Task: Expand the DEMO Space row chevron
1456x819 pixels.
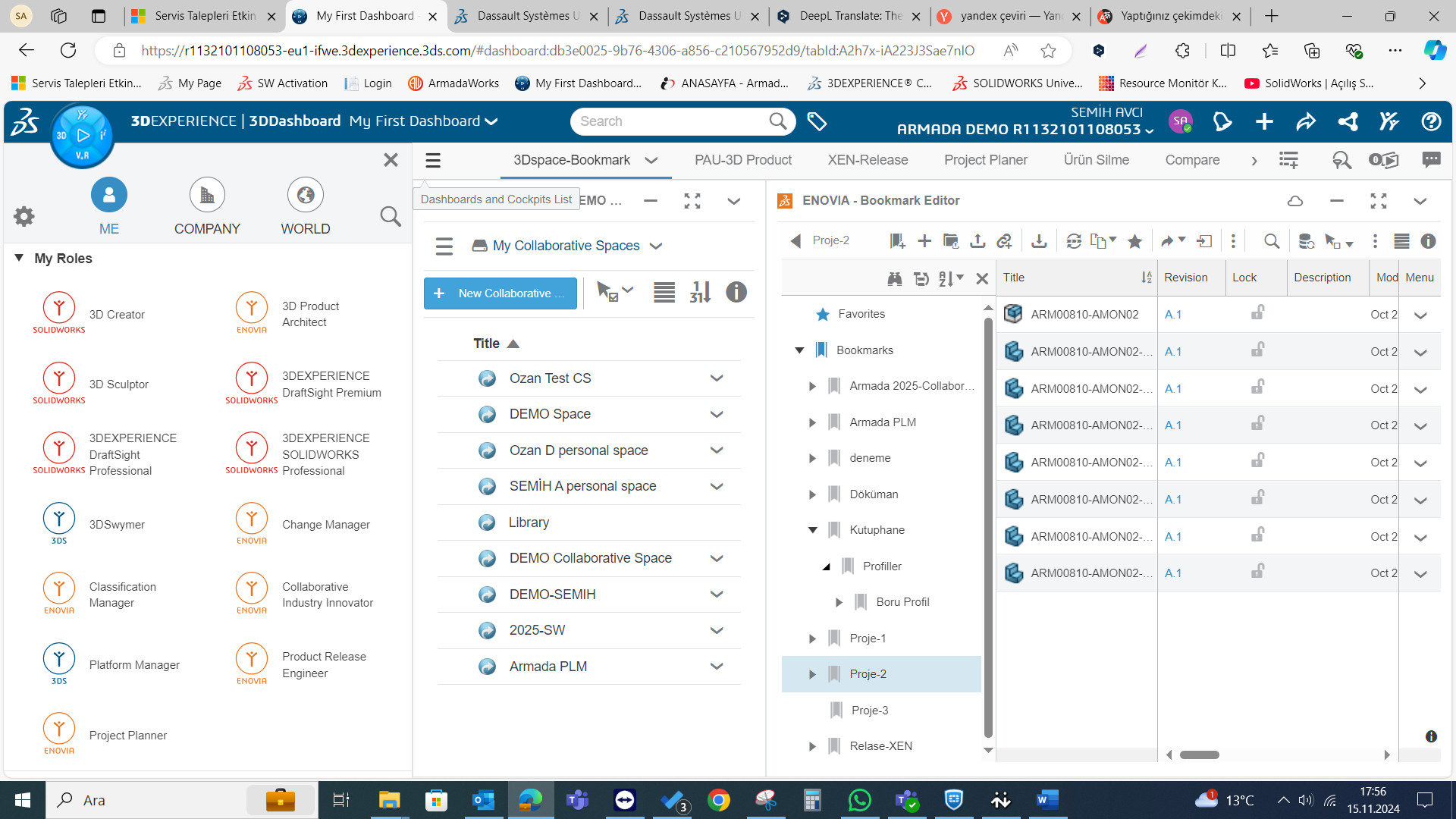Action: 717,414
